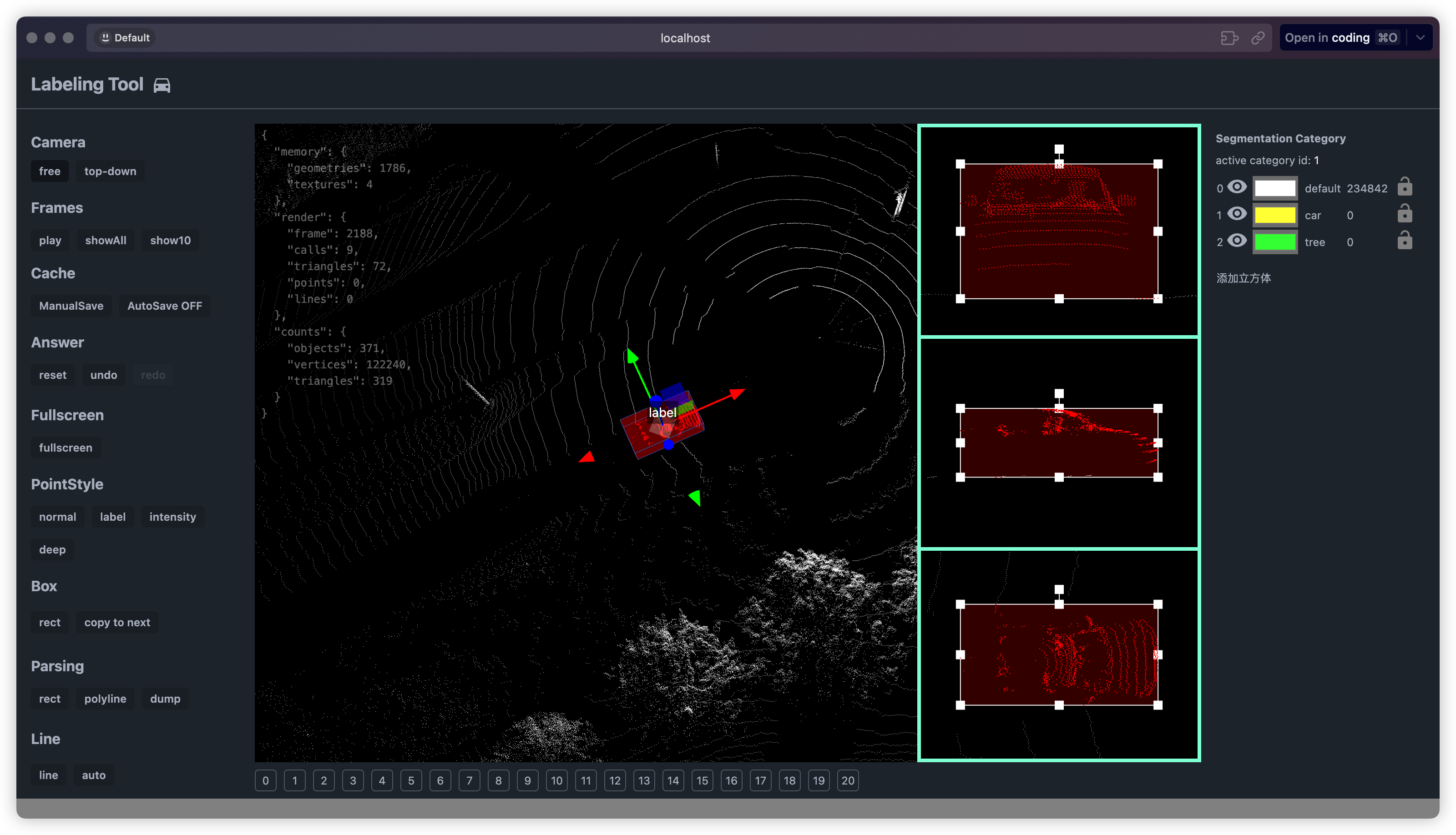This screenshot has height=835, width=1456.
Task: Click active category id text
Action: 1267,161
